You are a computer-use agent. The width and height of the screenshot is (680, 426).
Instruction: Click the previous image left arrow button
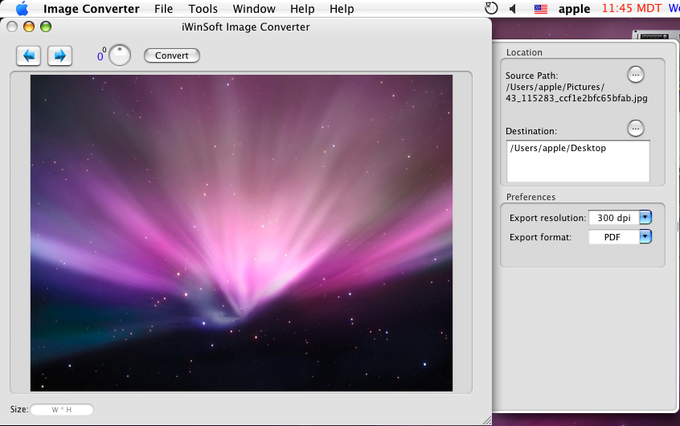coord(29,56)
